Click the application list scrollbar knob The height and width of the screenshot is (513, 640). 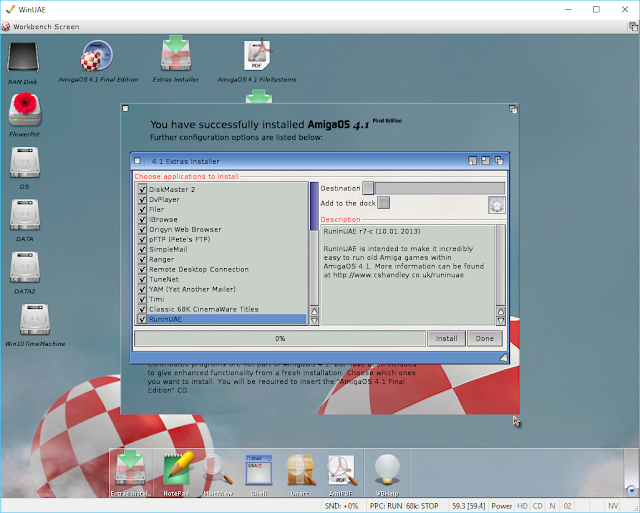point(314,207)
